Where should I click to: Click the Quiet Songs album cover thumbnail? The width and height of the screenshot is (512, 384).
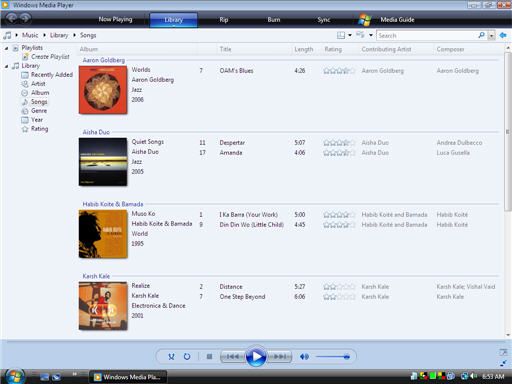(x=103, y=162)
